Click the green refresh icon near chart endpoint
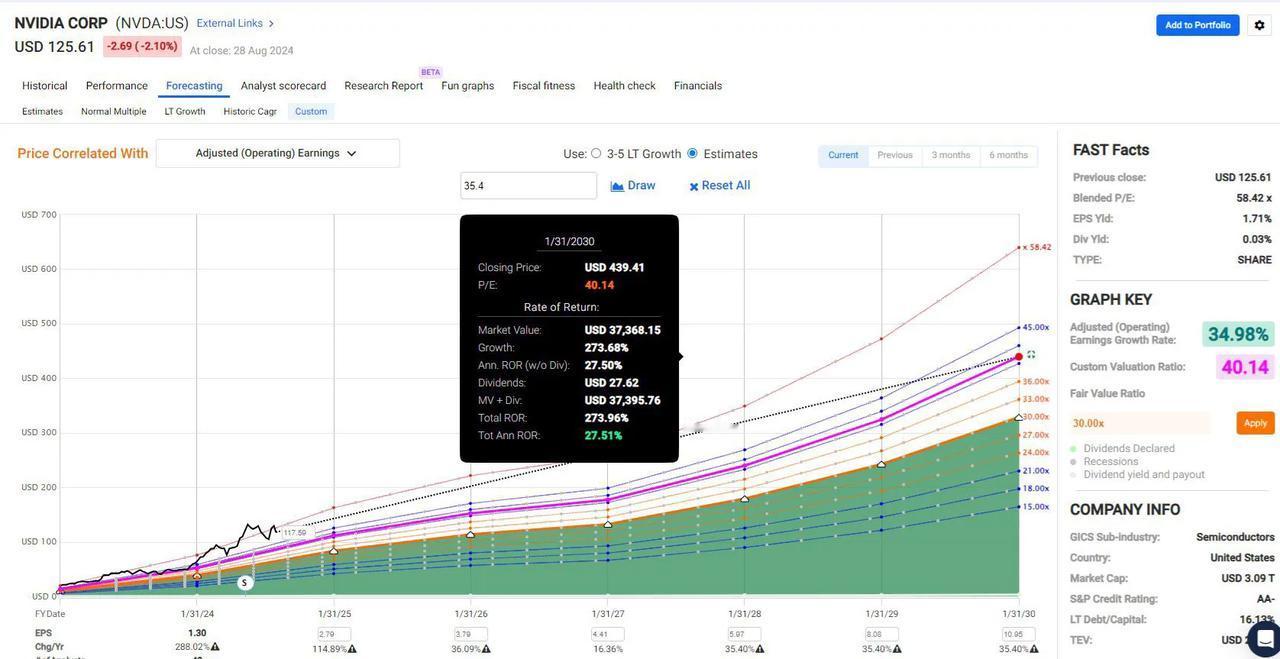The height and width of the screenshot is (659, 1280). tap(1031, 354)
